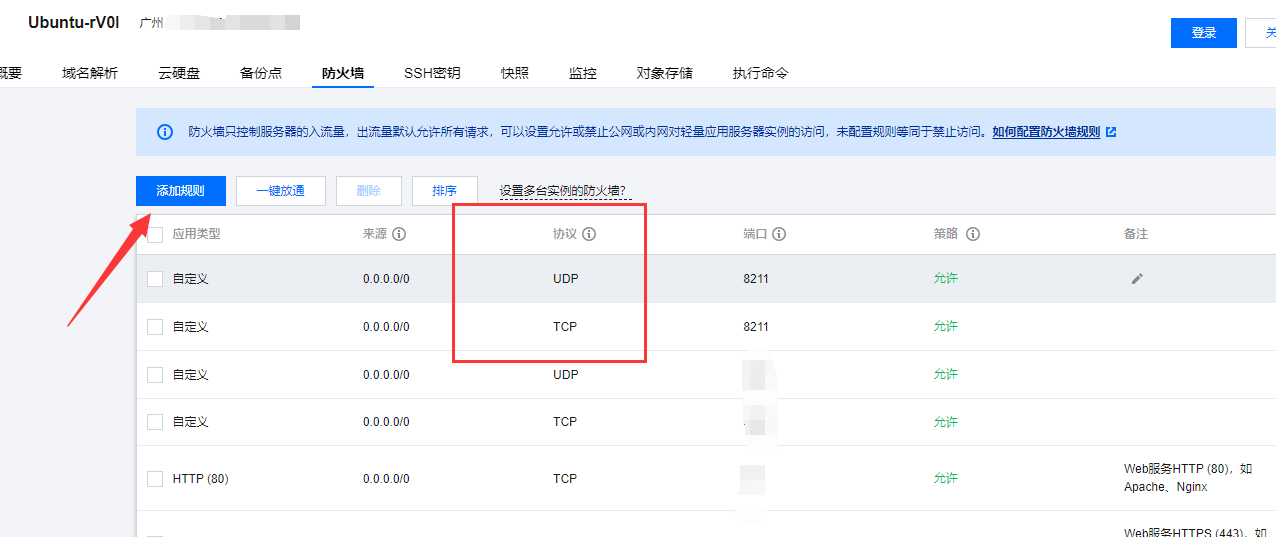Open the 如何配置防火墙规则 help link
The image size is (1276, 537).
click(x=1045, y=132)
